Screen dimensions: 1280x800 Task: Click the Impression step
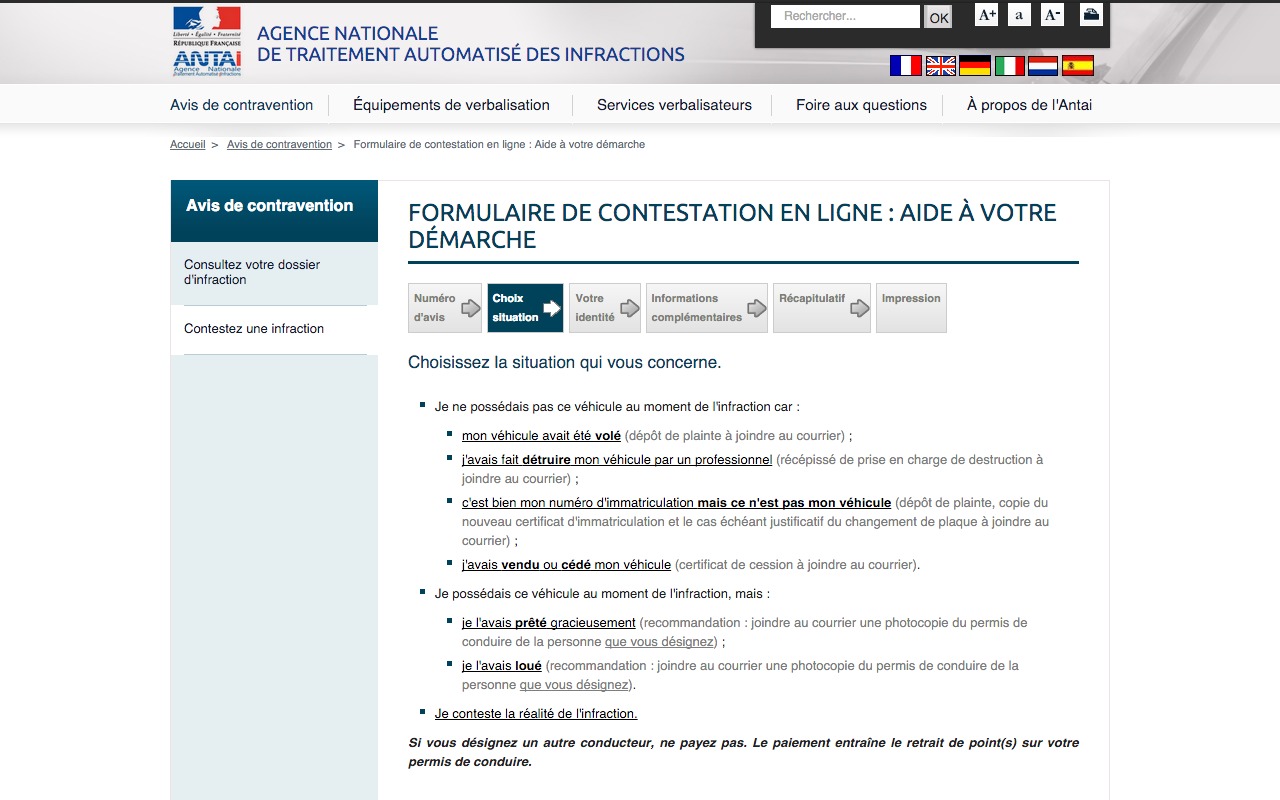tap(911, 308)
